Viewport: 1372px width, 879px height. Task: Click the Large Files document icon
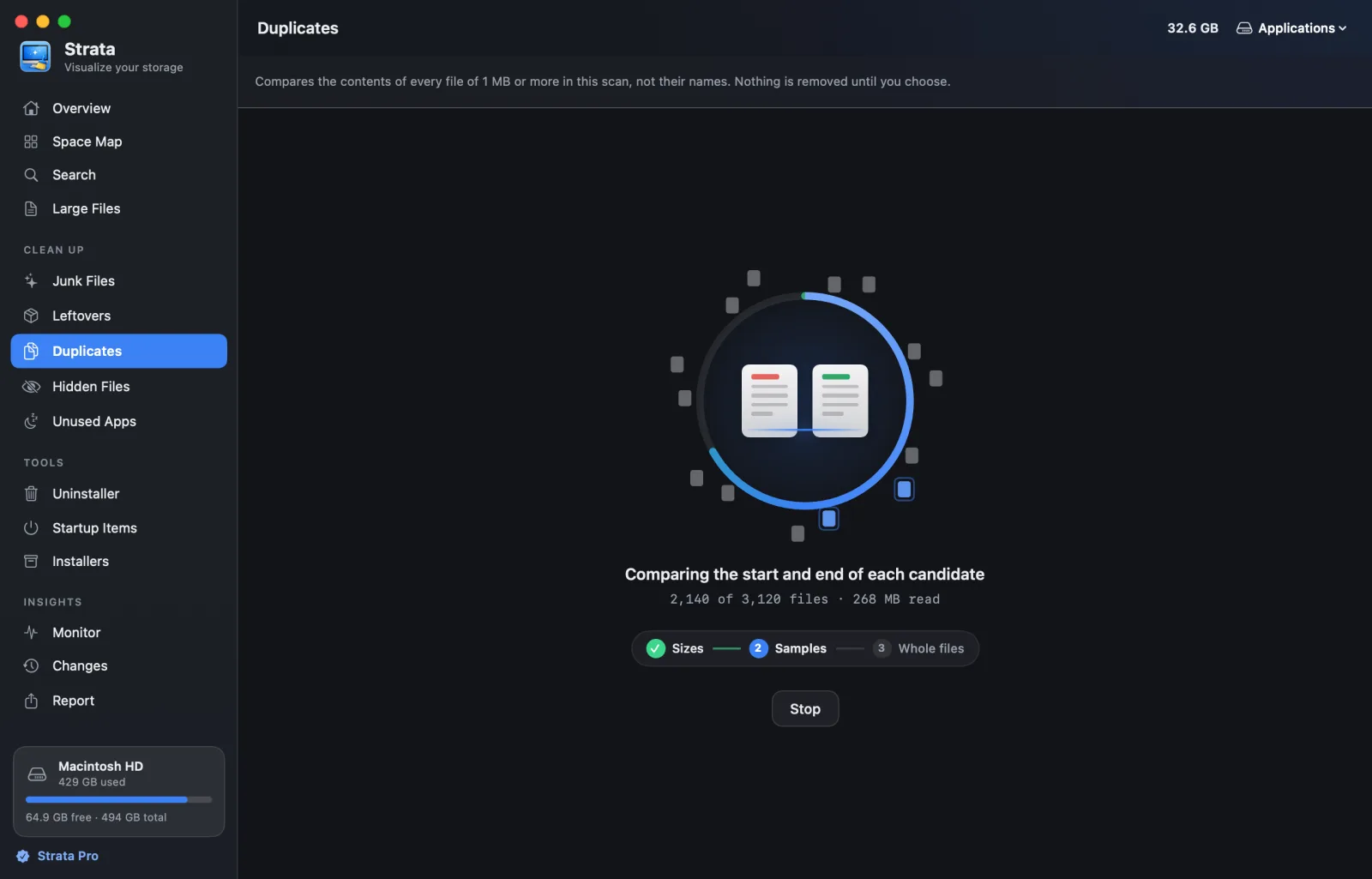coord(31,208)
